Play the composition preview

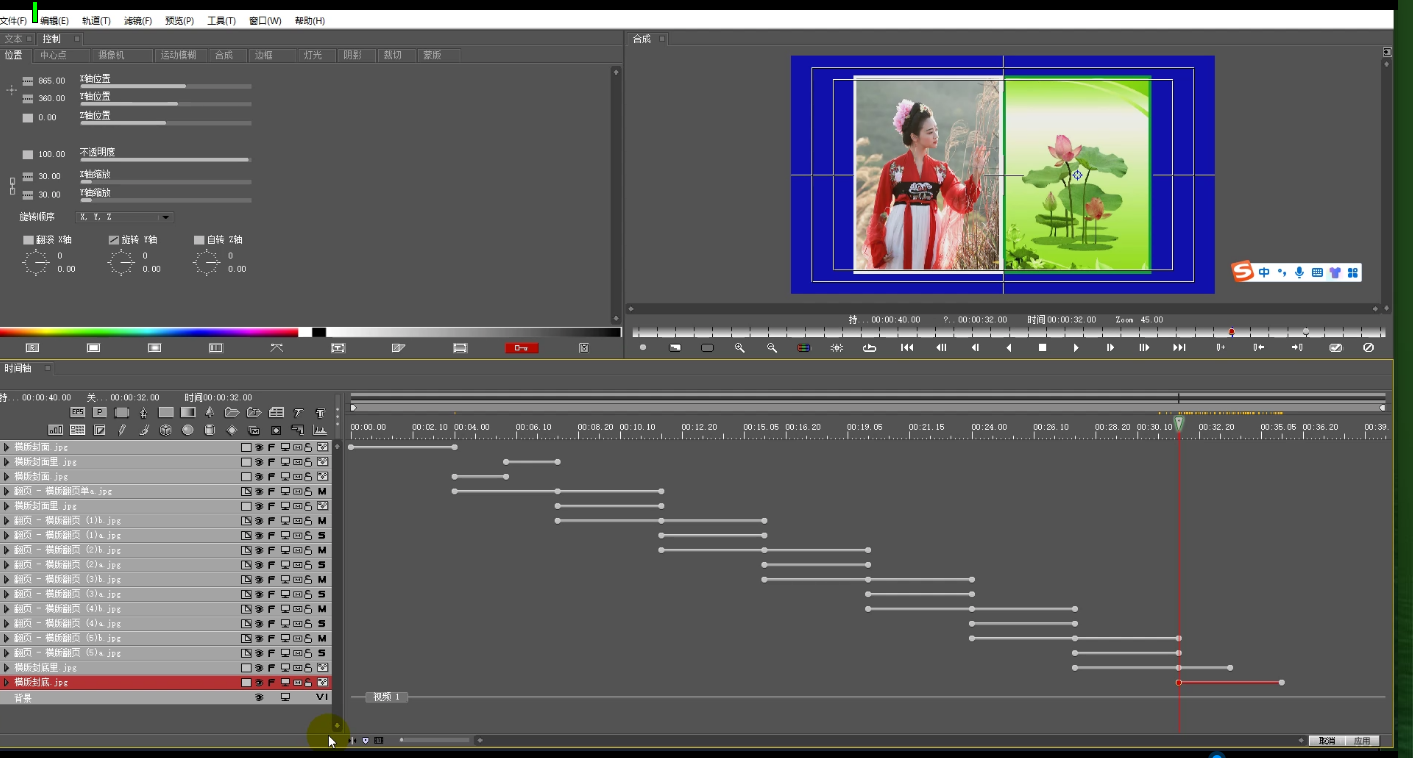pyautogui.click(x=1076, y=348)
